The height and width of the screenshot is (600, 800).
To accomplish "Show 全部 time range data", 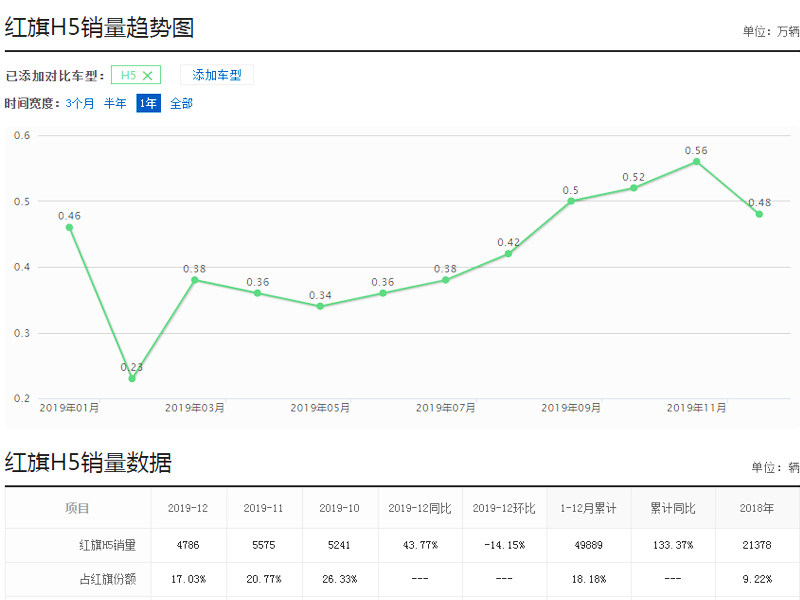I will 181,103.
